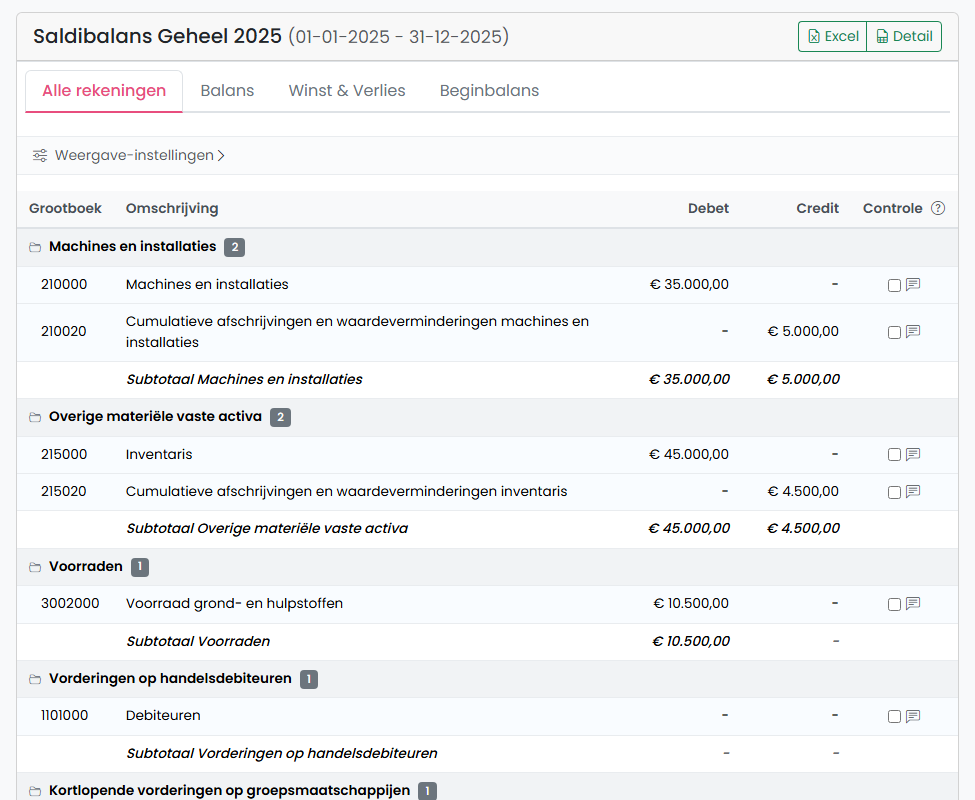Click the Omschrijving column header

[172, 208]
